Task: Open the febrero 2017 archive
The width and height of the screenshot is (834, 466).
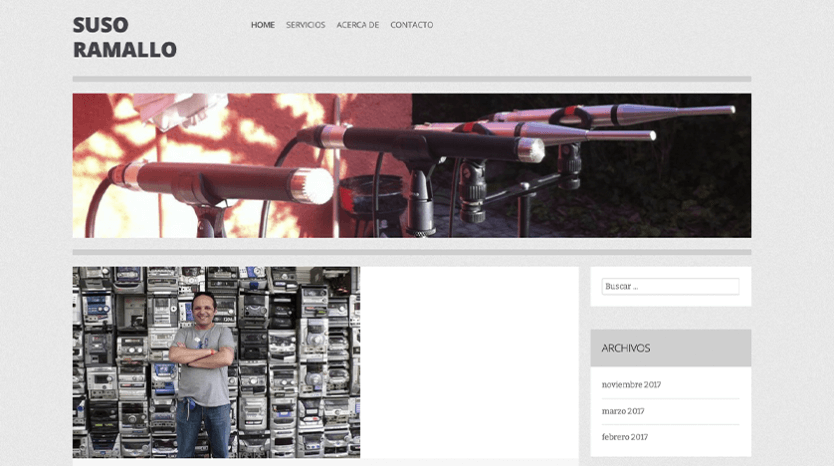Action: 625,437
